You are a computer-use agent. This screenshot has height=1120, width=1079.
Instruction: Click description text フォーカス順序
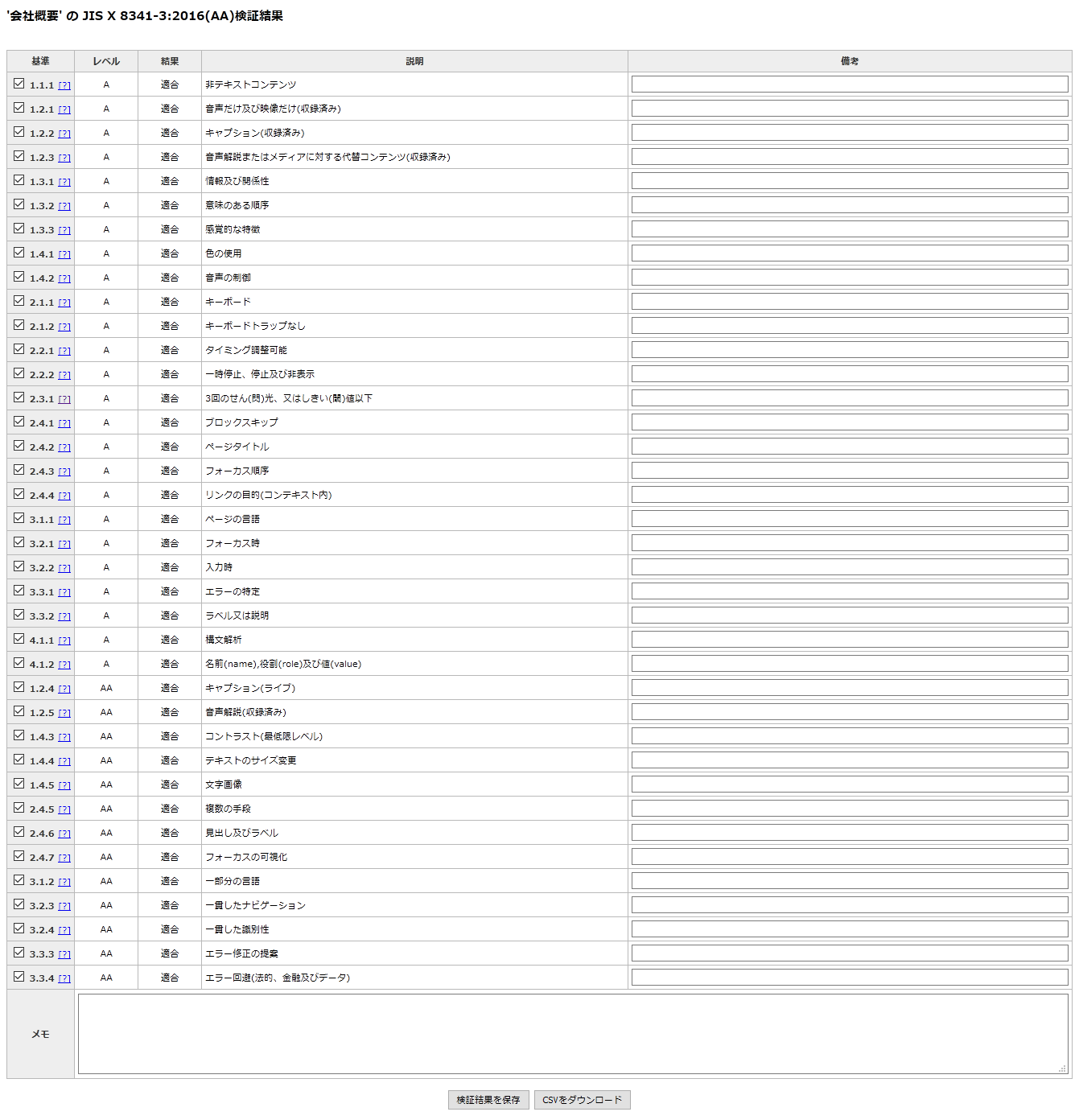point(237,471)
